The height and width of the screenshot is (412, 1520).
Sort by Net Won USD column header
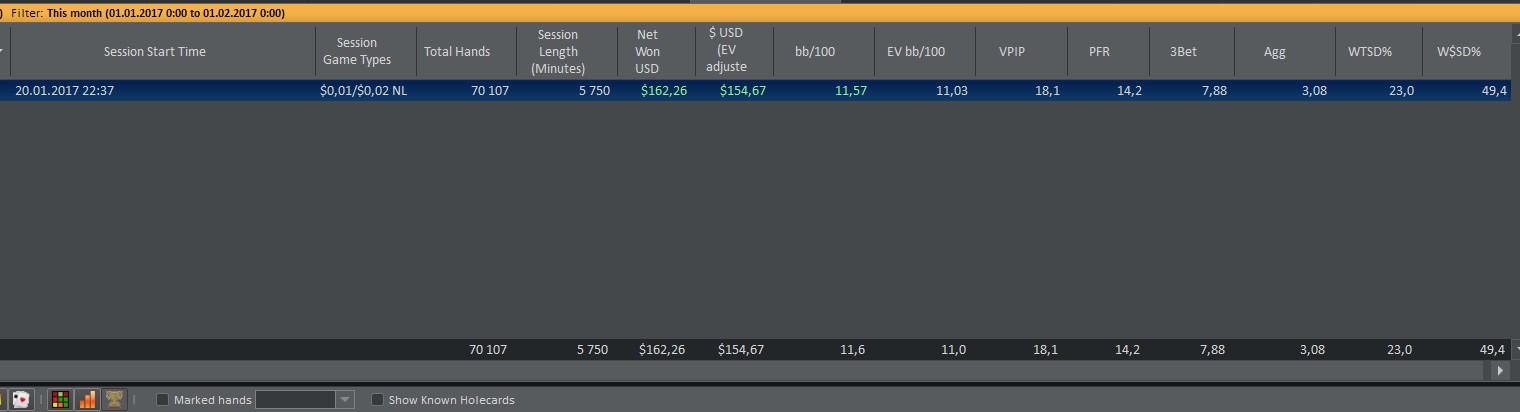coord(647,52)
